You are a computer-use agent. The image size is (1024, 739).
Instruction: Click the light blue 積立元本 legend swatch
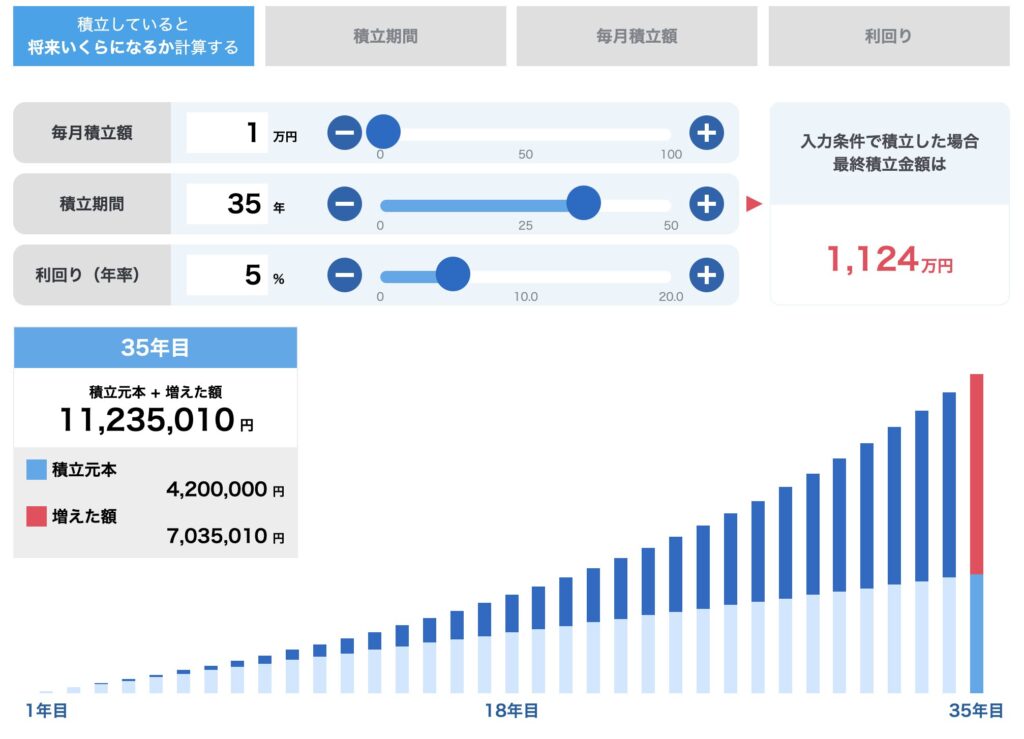[37, 469]
